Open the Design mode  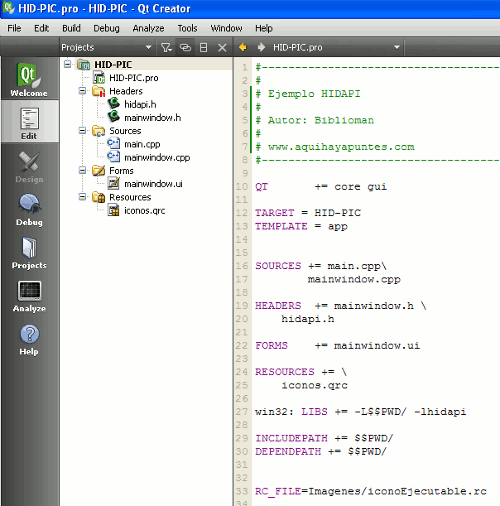(x=29, y=167)
